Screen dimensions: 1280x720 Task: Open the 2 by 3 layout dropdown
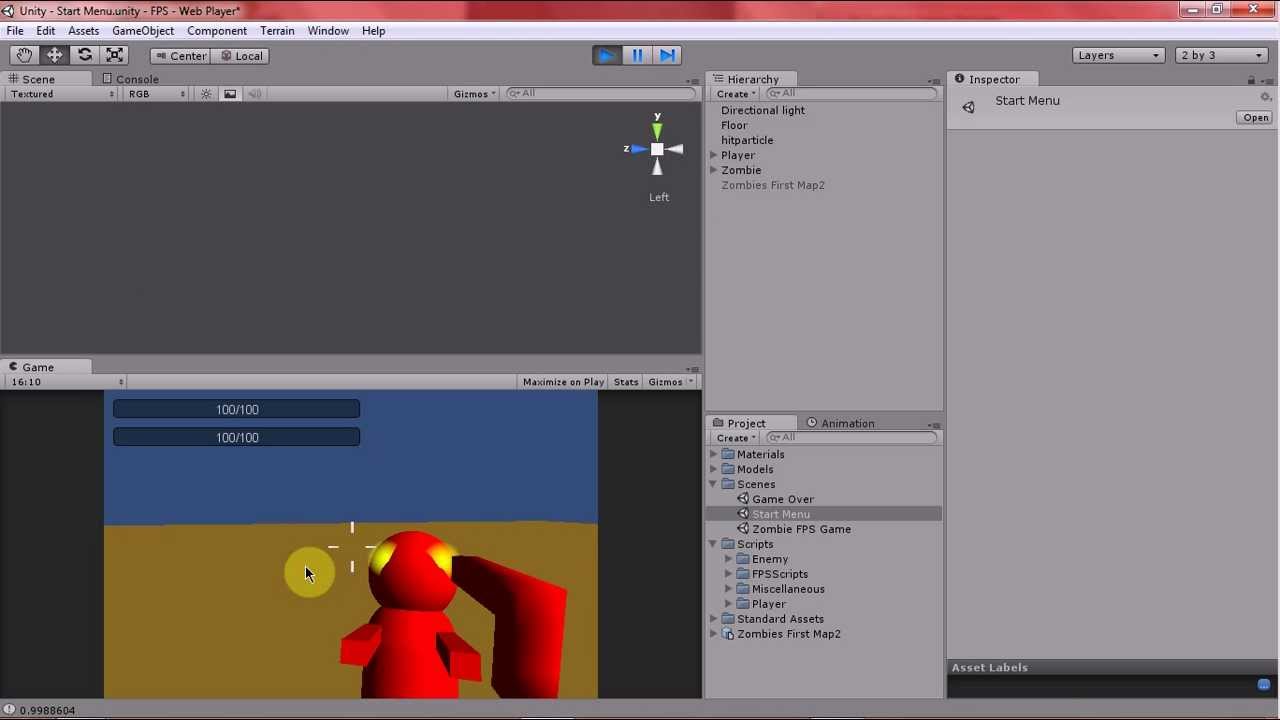pos(1221,56)
